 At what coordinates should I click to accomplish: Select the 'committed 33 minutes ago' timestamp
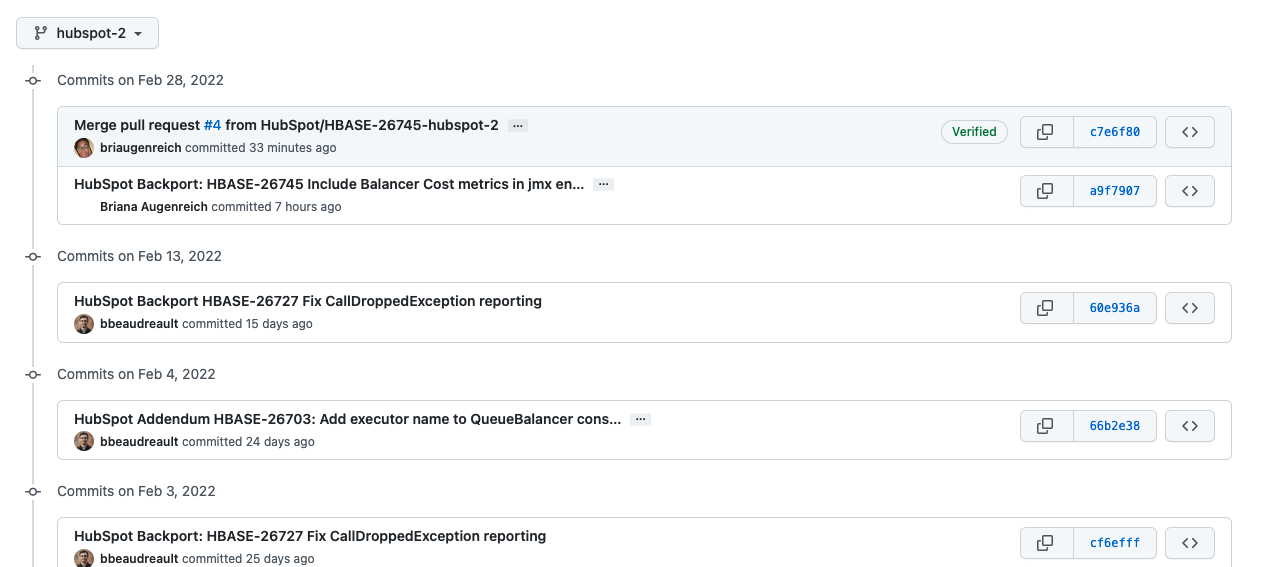[x=261, y=148]
